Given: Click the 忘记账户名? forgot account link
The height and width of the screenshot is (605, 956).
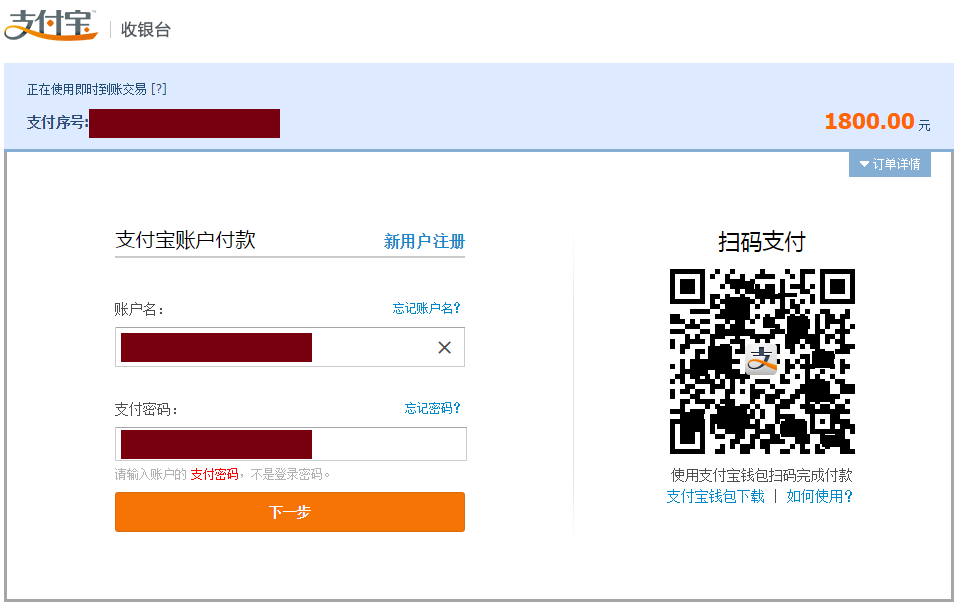Looking at the screenshot, I should tap(427, 308).
